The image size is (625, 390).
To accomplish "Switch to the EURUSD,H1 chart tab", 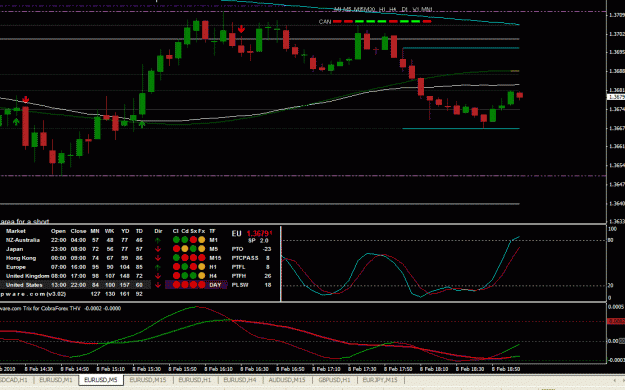I will [195, 380].
